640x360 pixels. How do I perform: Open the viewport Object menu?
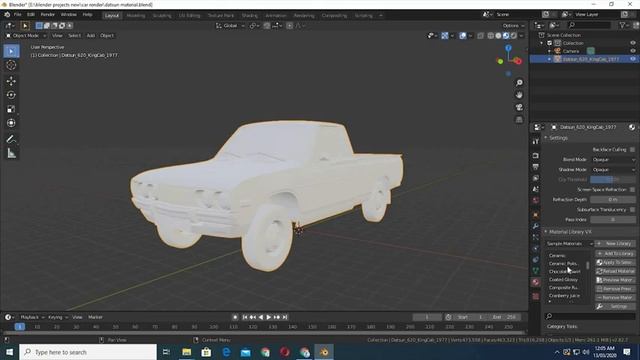coord(107,36)
